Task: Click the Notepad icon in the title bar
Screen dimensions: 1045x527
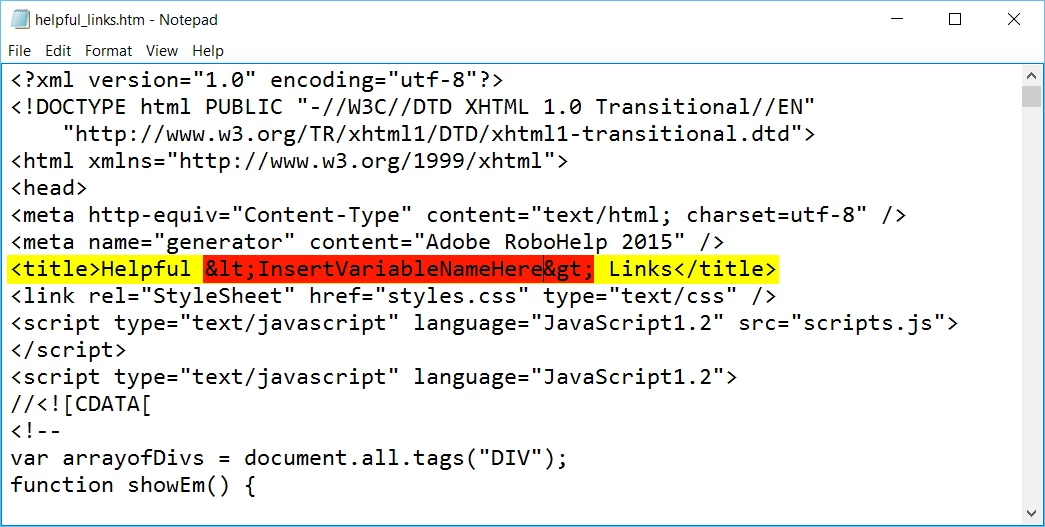Action: pyautogui.click(x=20, y=19)
